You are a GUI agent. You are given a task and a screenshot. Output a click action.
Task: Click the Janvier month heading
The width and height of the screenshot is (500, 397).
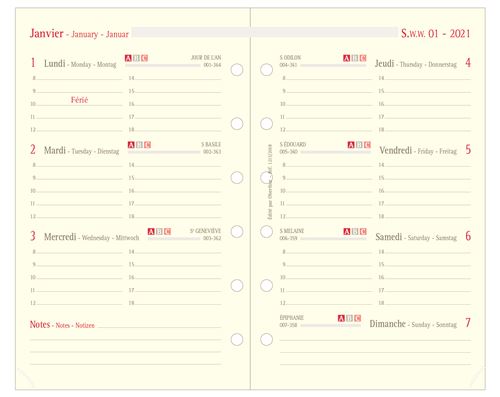47,33
